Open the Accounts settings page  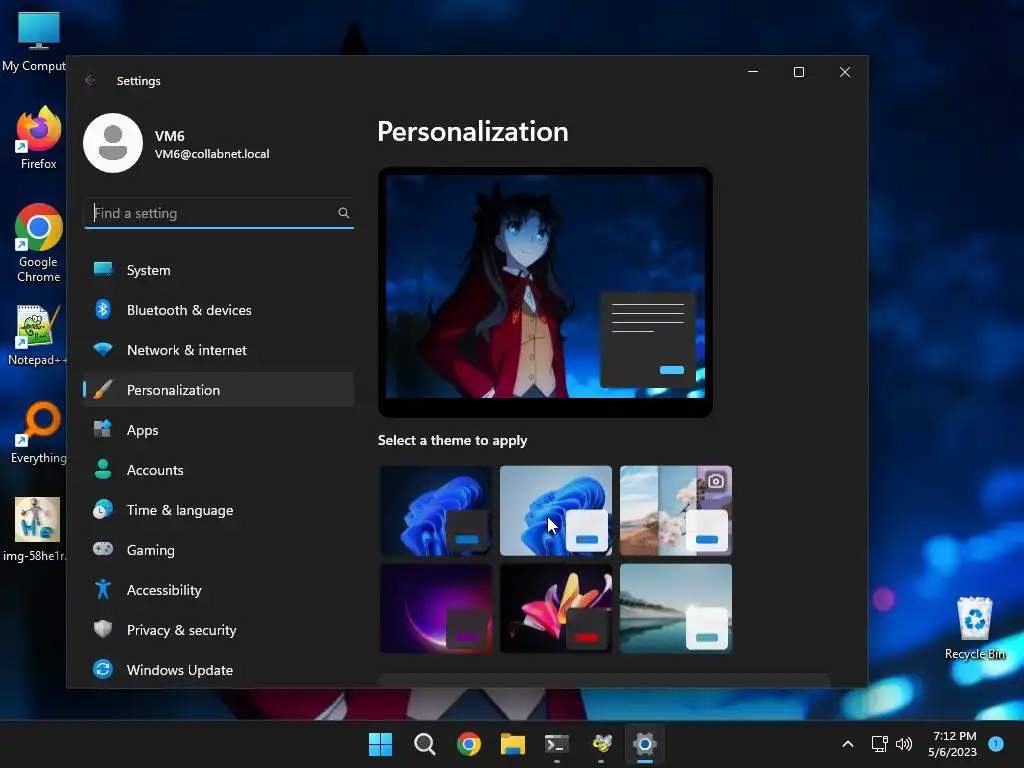pos(218,470)
